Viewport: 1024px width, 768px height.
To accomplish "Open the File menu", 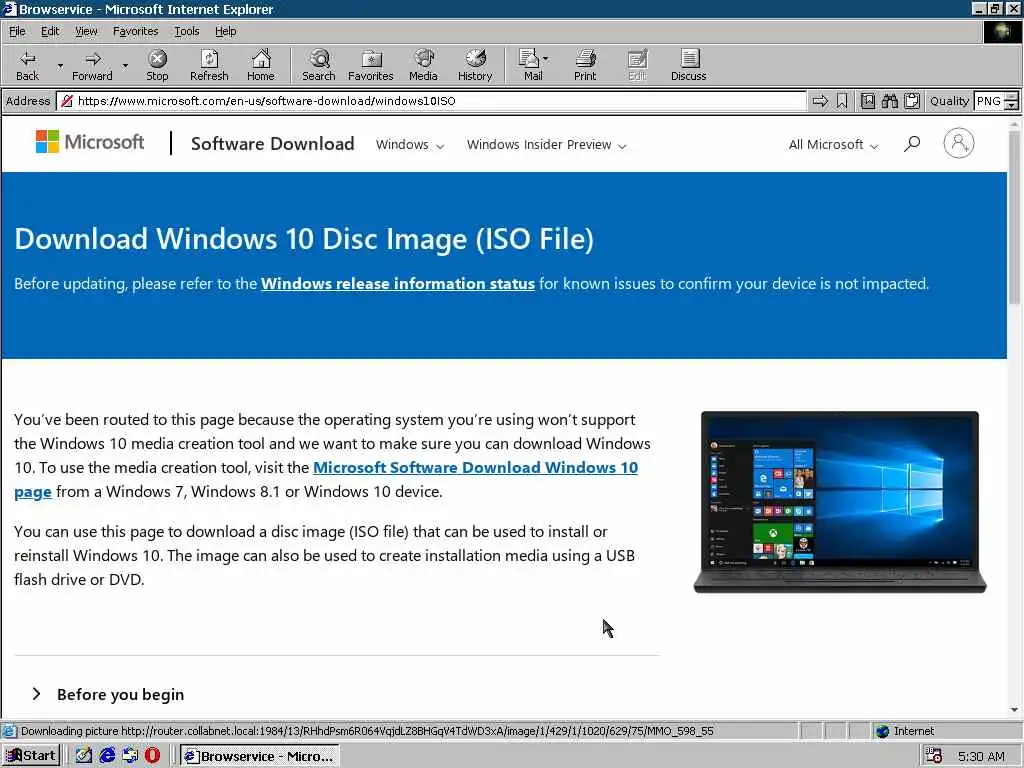I will (17, 31).
